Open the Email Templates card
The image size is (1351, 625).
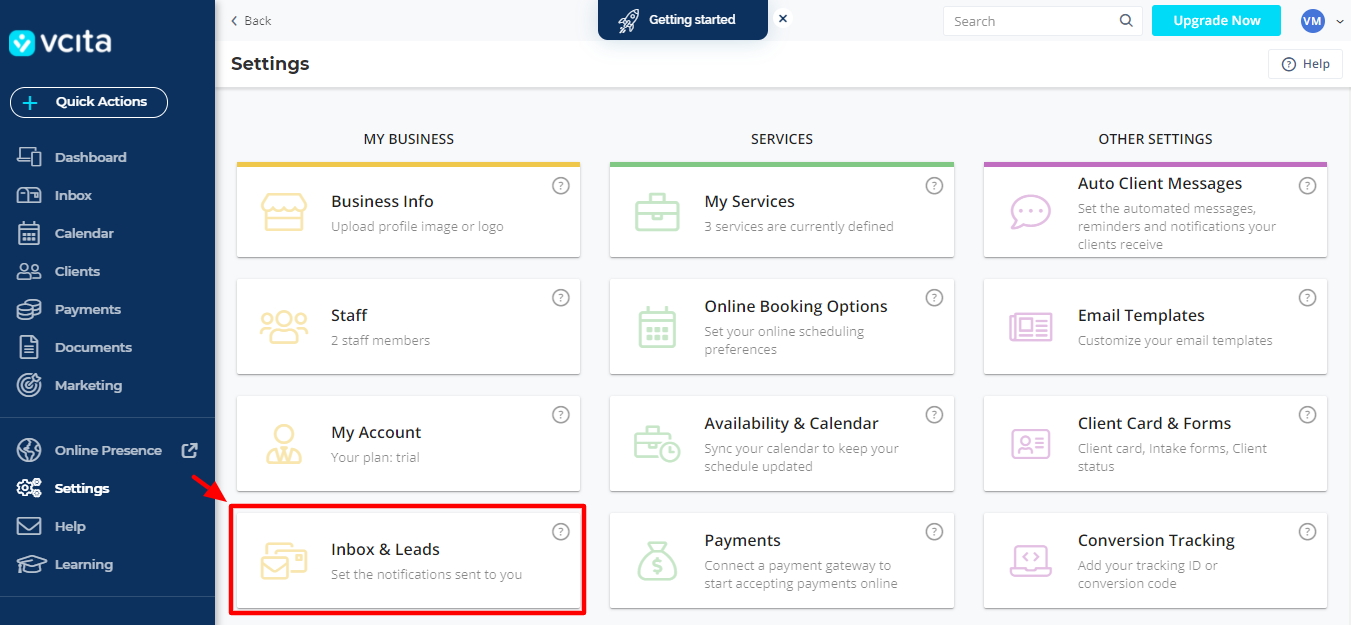(1155, 326)
